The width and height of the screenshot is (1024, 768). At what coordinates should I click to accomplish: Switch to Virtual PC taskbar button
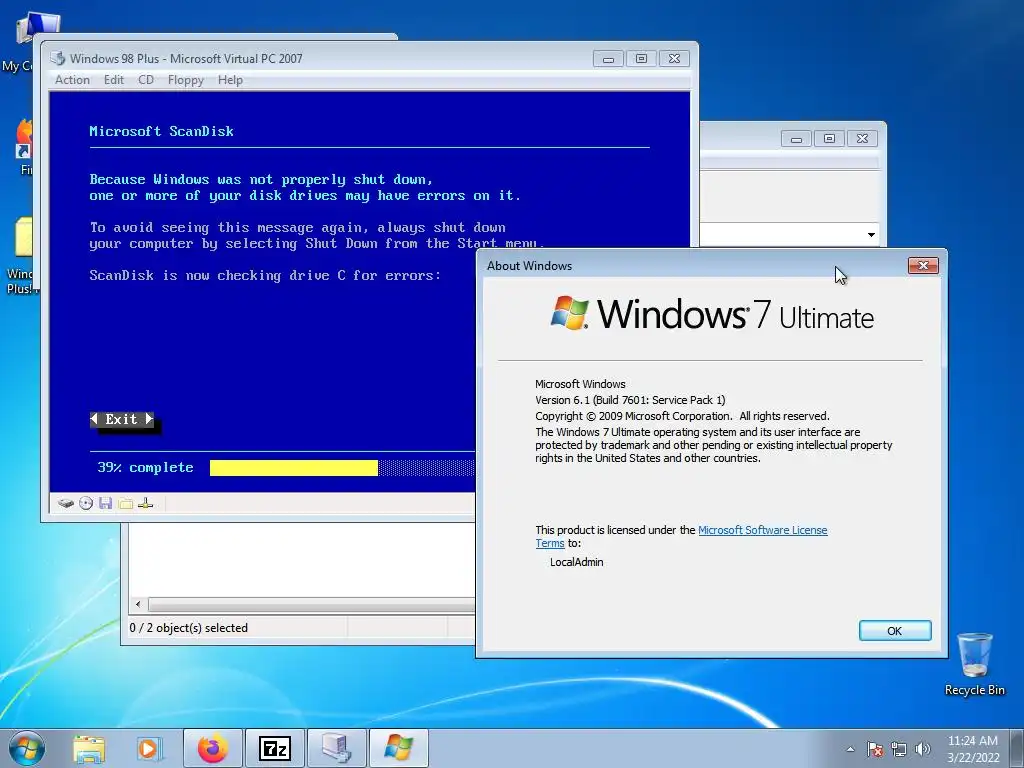[337, 748]
